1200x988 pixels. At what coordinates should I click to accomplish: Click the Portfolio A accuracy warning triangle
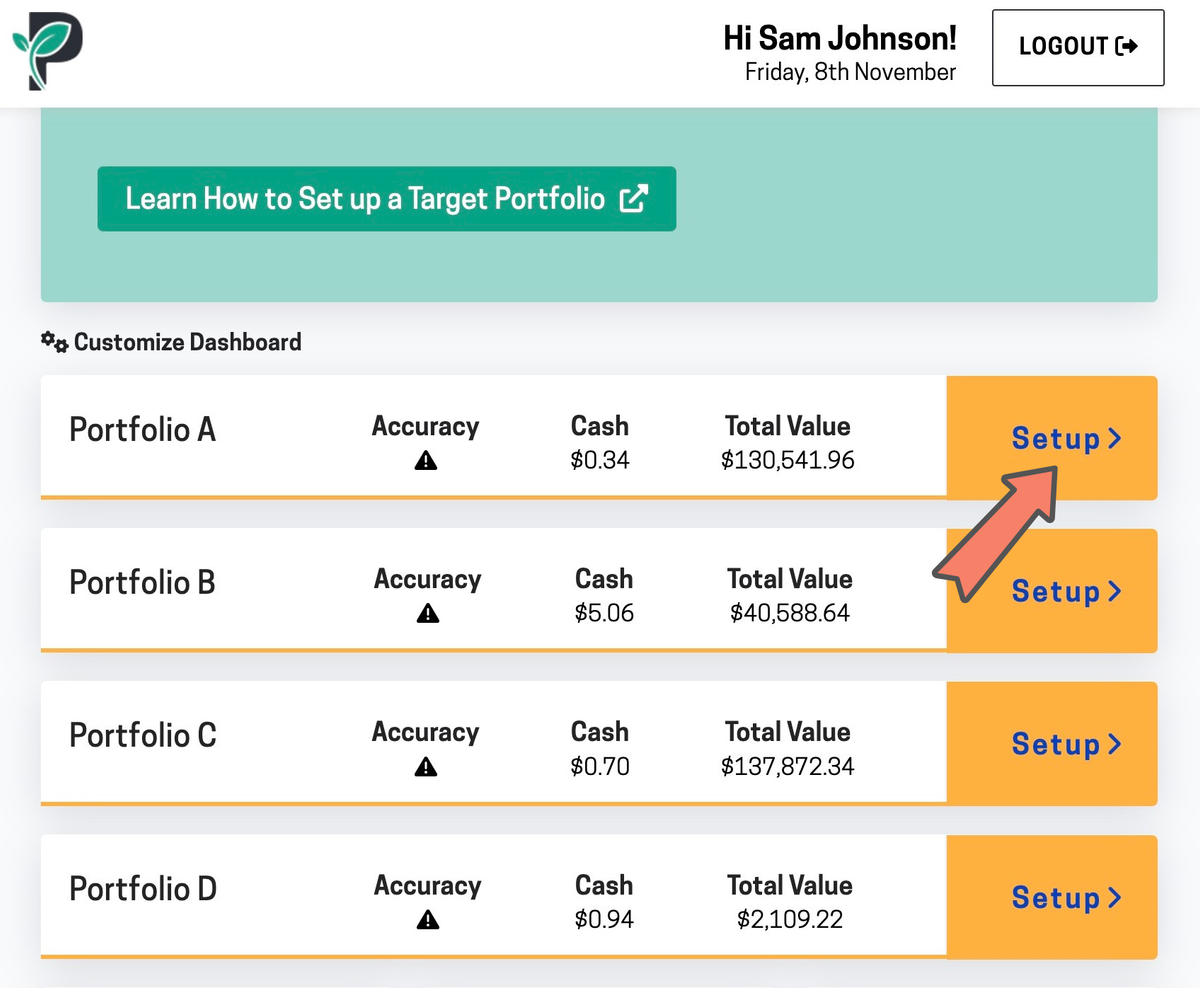coord(426,461)
